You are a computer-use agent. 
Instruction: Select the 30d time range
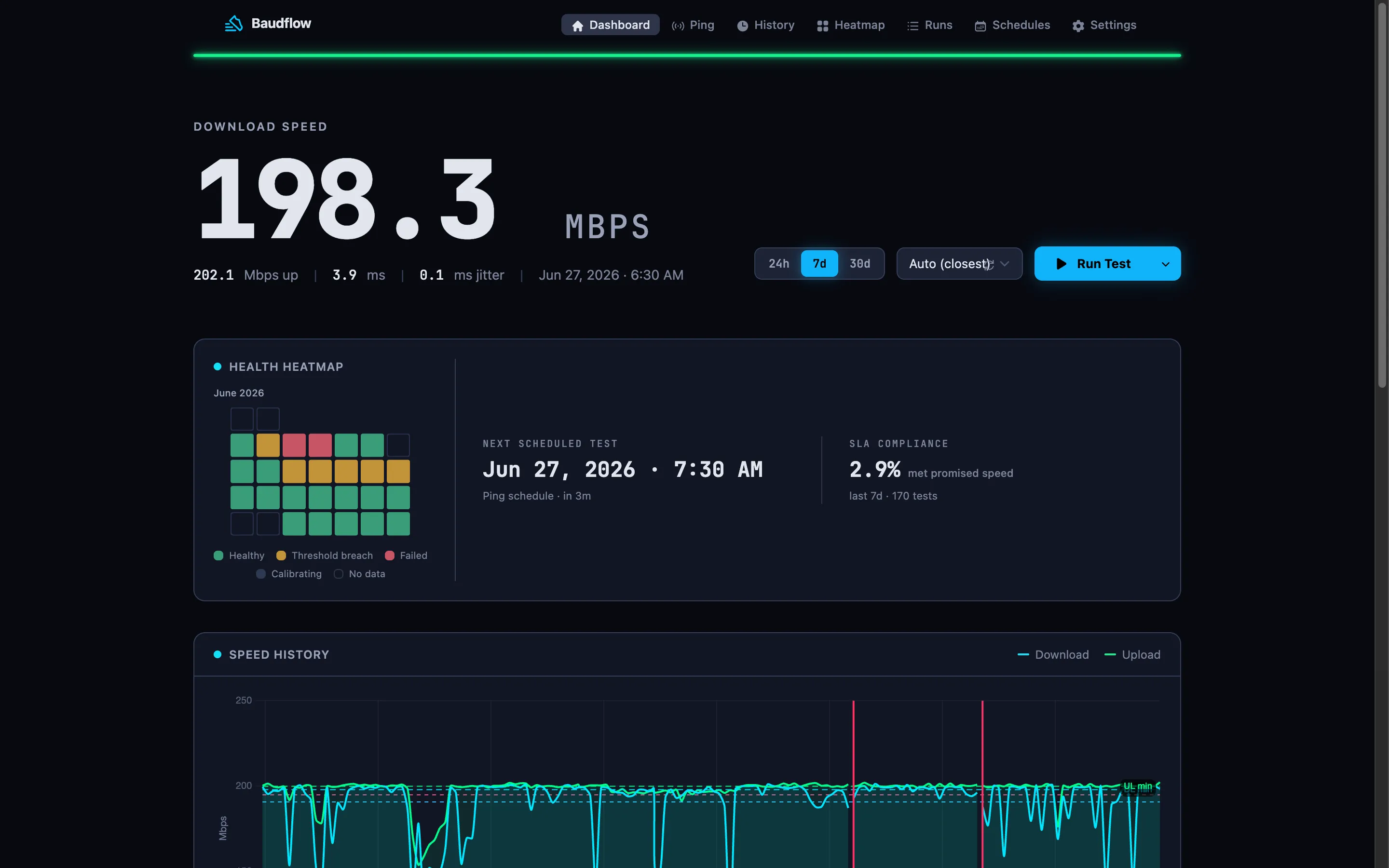(x=860, y=263)
